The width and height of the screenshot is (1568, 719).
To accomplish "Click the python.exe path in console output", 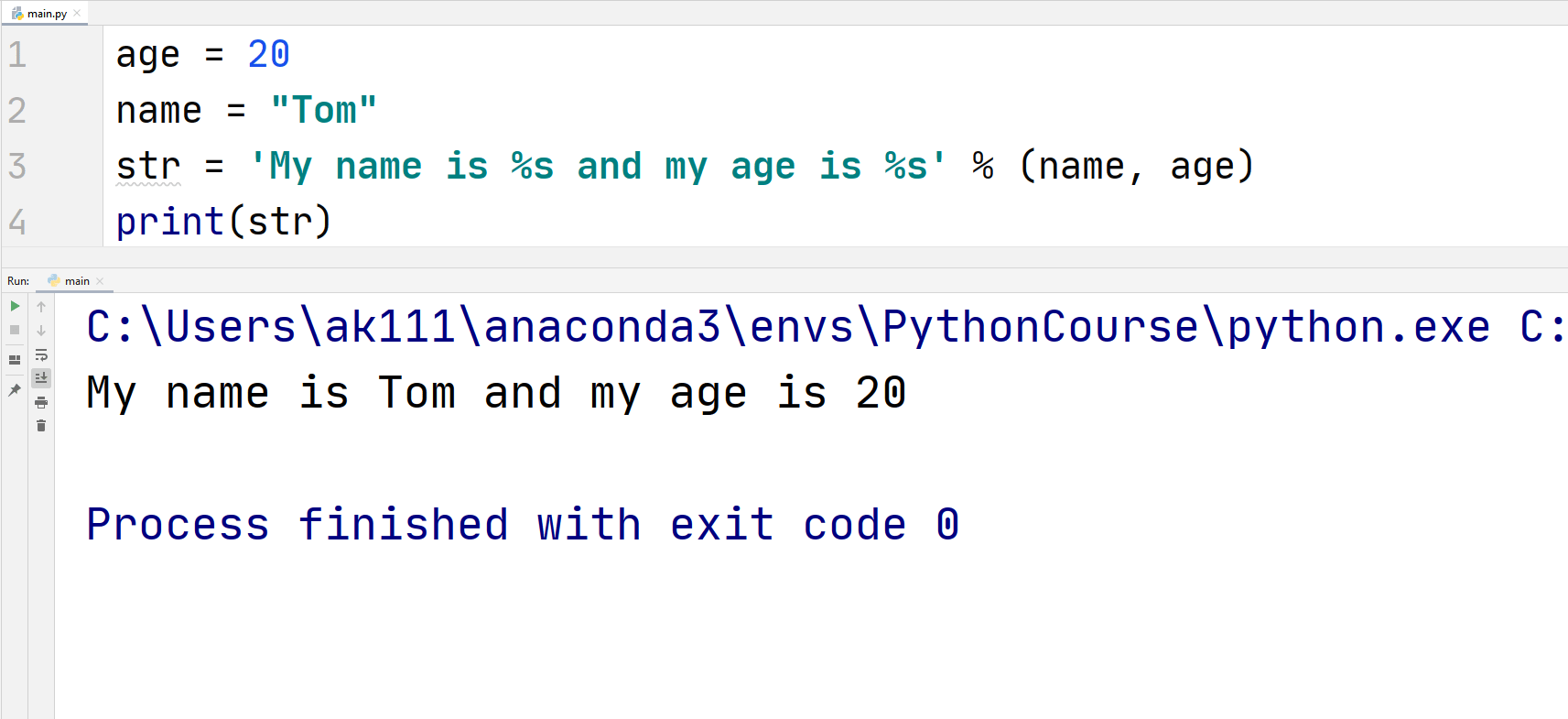I will (788, 327).
